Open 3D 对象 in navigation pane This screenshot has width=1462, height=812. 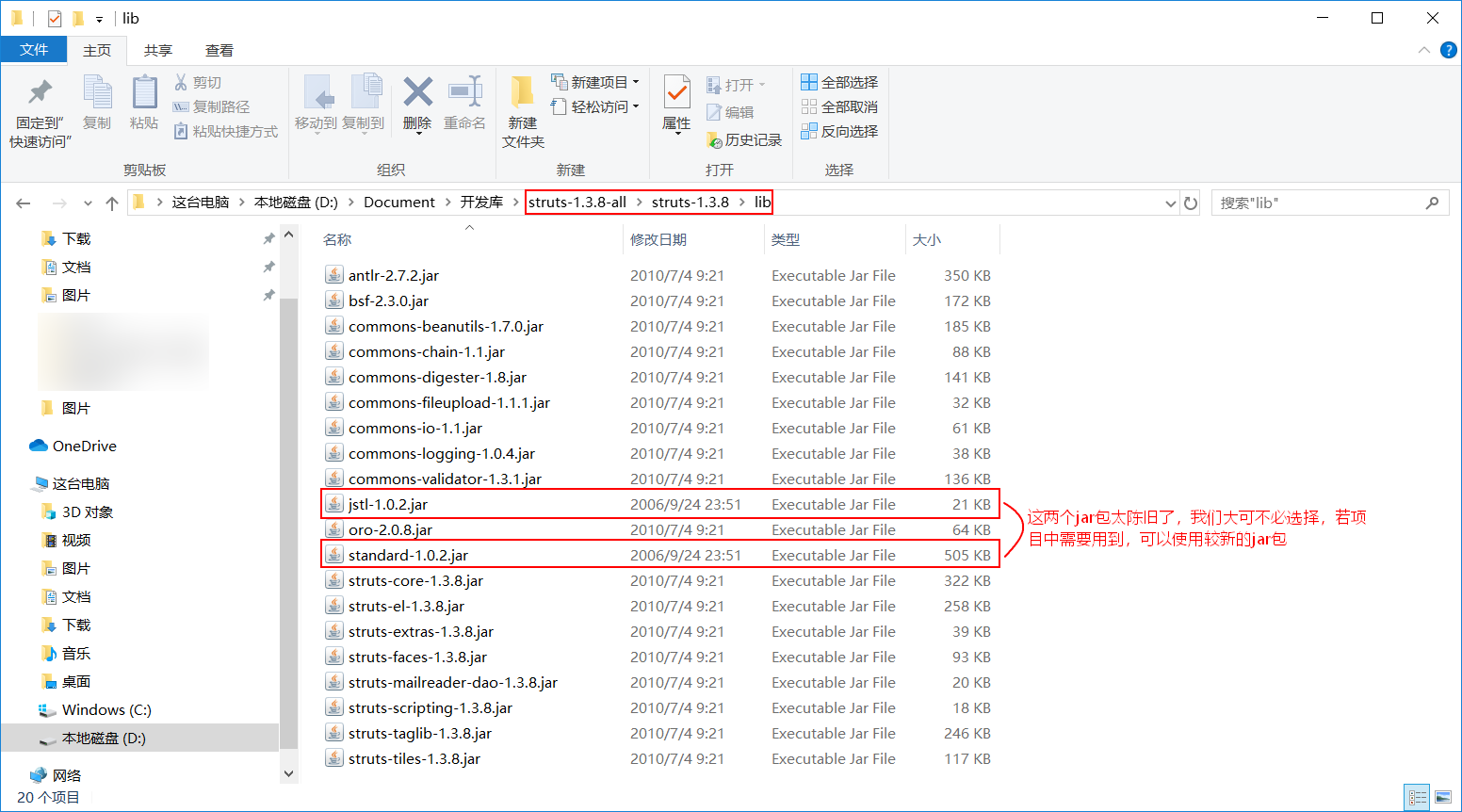point(78,512)
